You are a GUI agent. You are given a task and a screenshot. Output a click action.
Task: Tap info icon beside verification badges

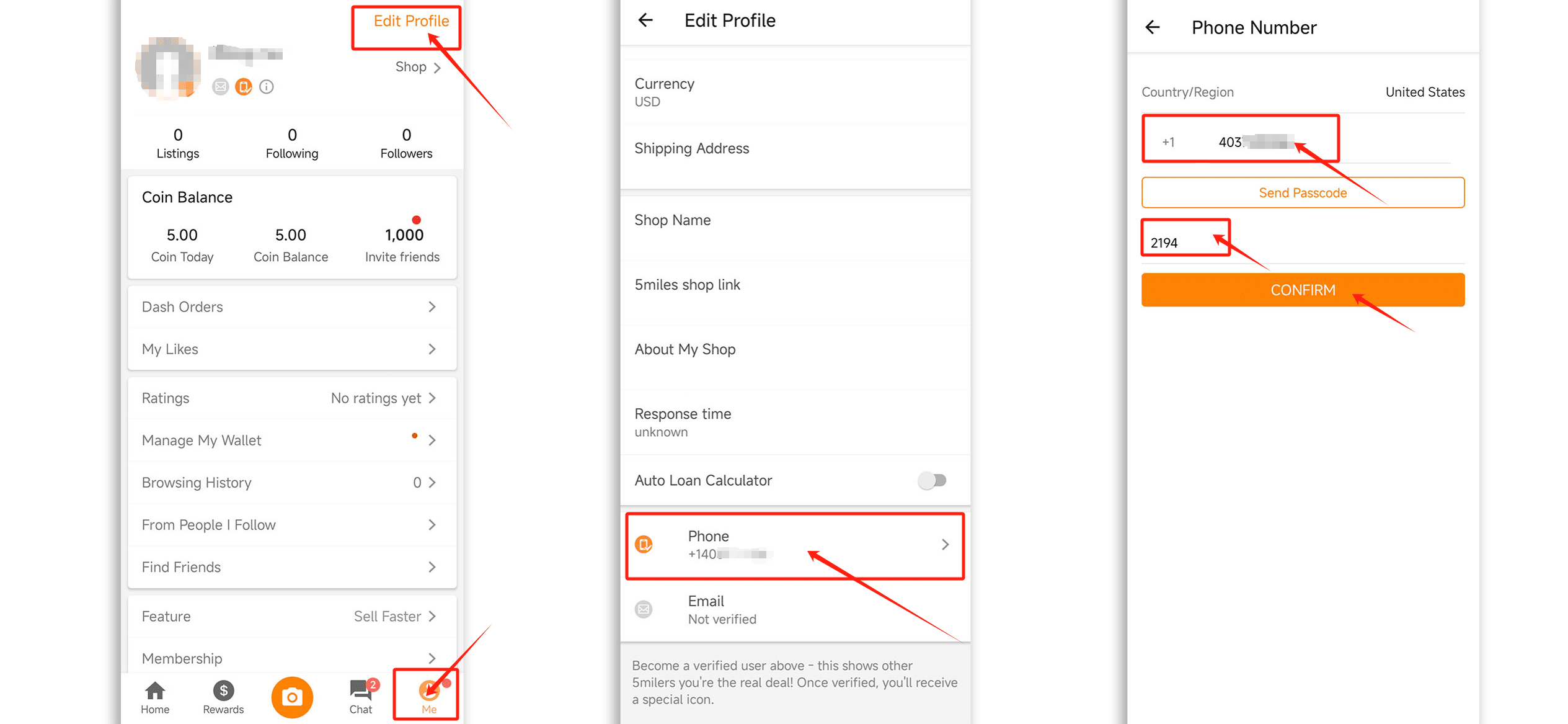click(267, 87)
